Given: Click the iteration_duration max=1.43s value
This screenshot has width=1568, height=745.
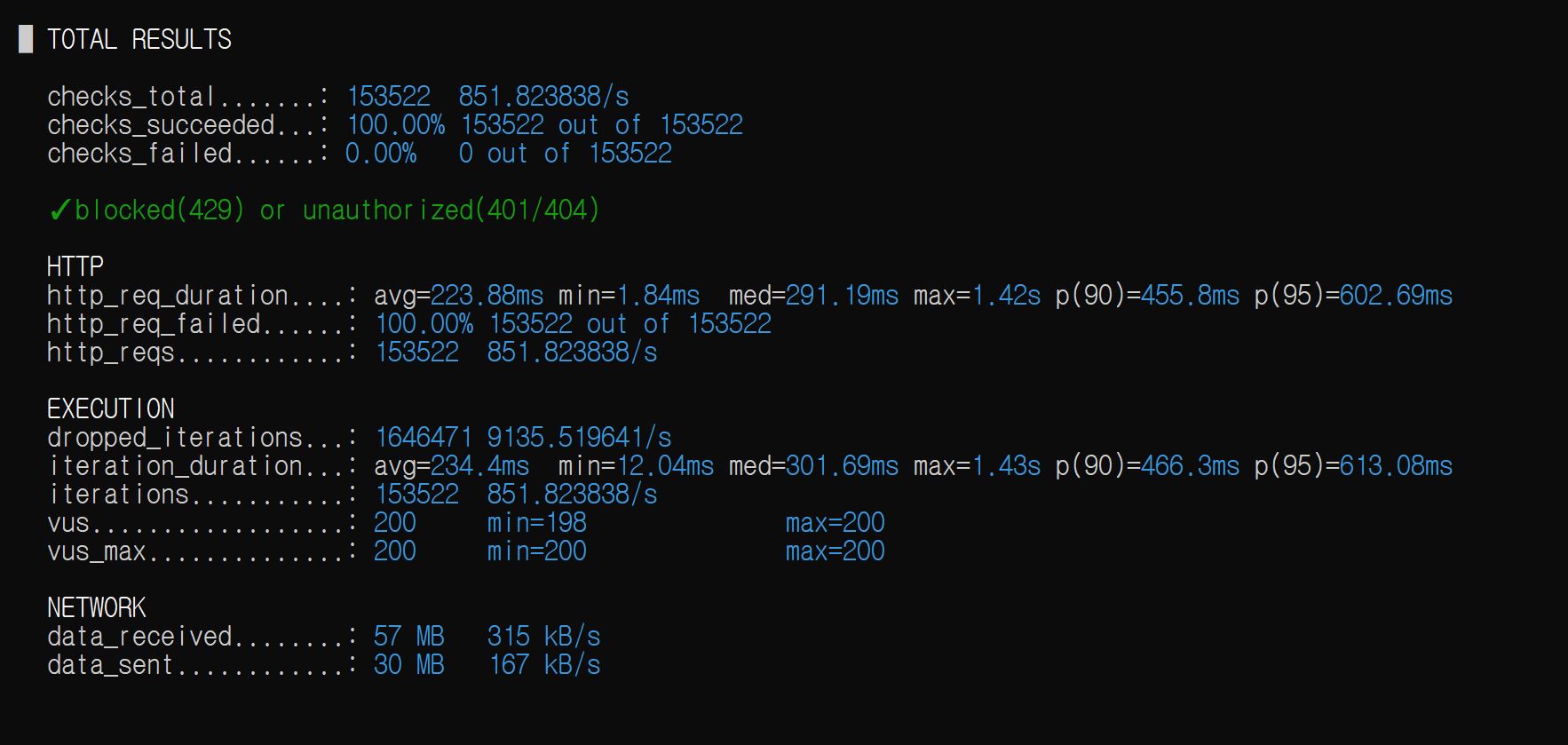Looking at the screenshot, I should coord(977,465).
